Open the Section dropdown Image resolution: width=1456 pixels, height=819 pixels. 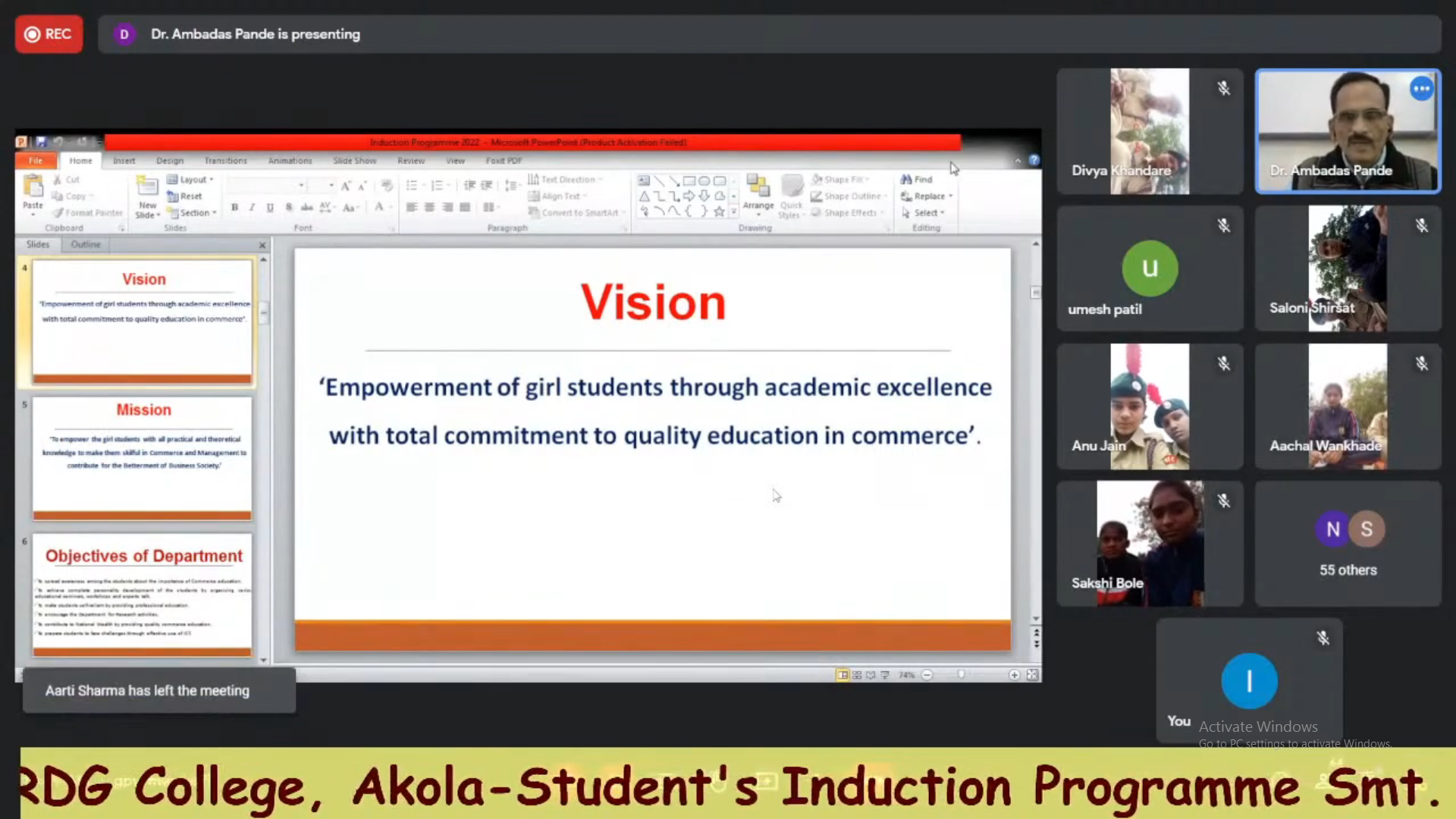coord(215,213)
